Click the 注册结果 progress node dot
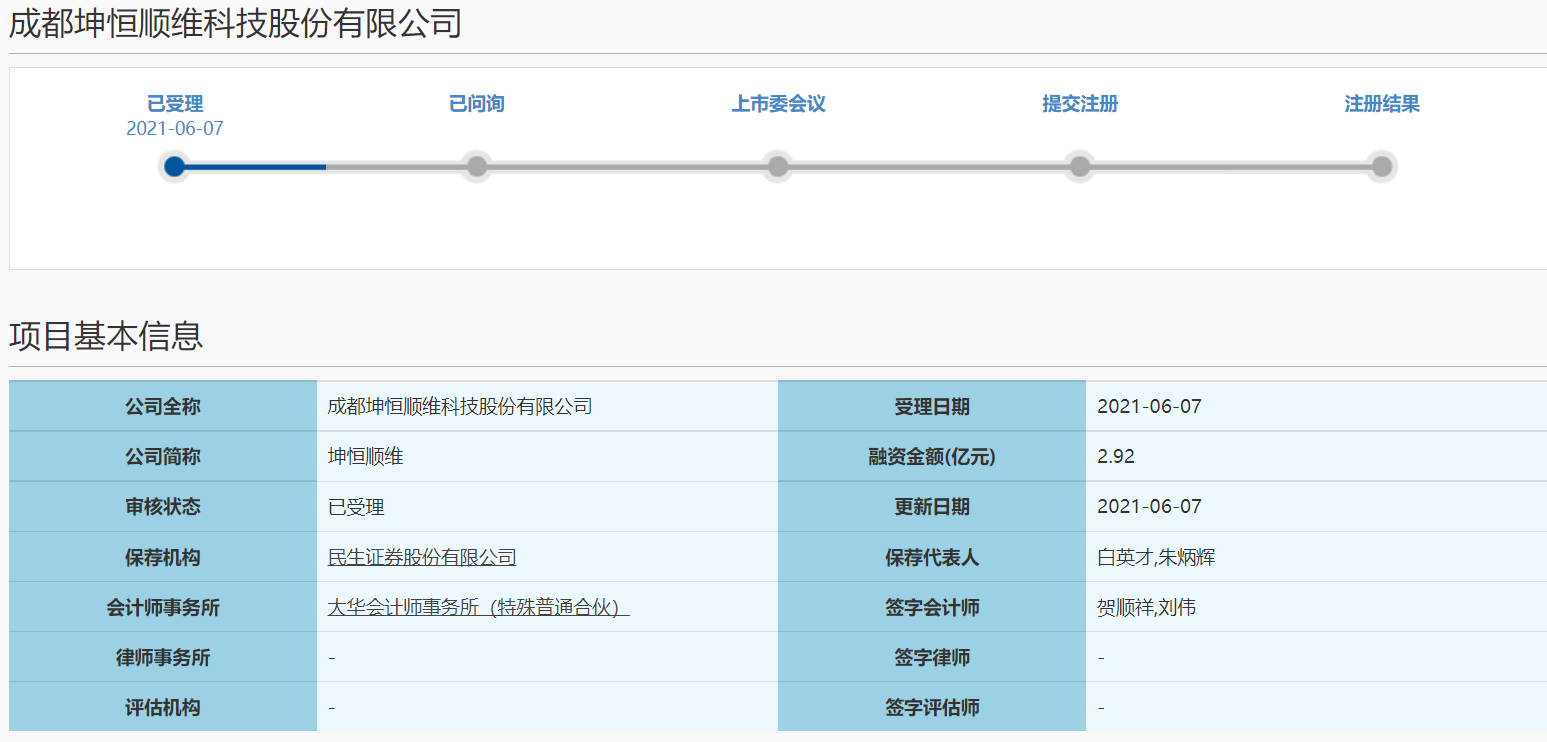Viewport: 1547px width, 742px height. click(1381, 166)
